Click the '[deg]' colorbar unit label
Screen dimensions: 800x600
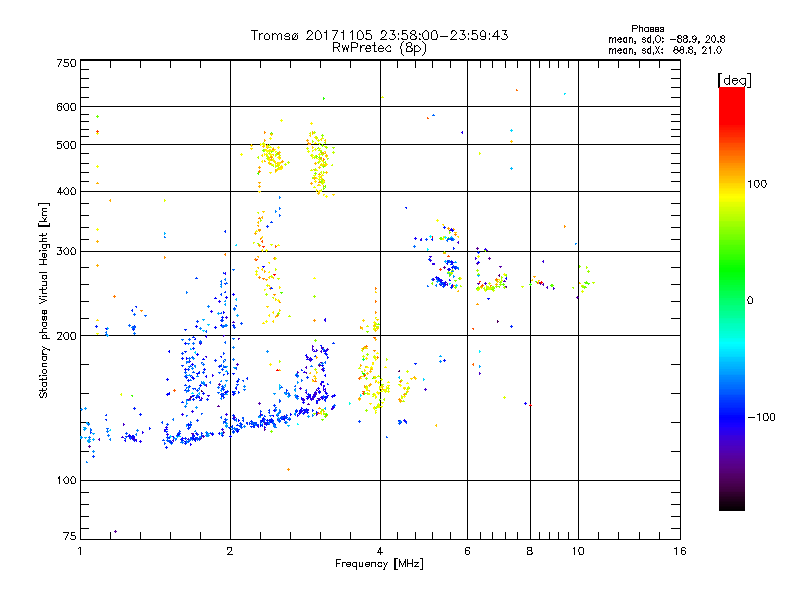734,80
